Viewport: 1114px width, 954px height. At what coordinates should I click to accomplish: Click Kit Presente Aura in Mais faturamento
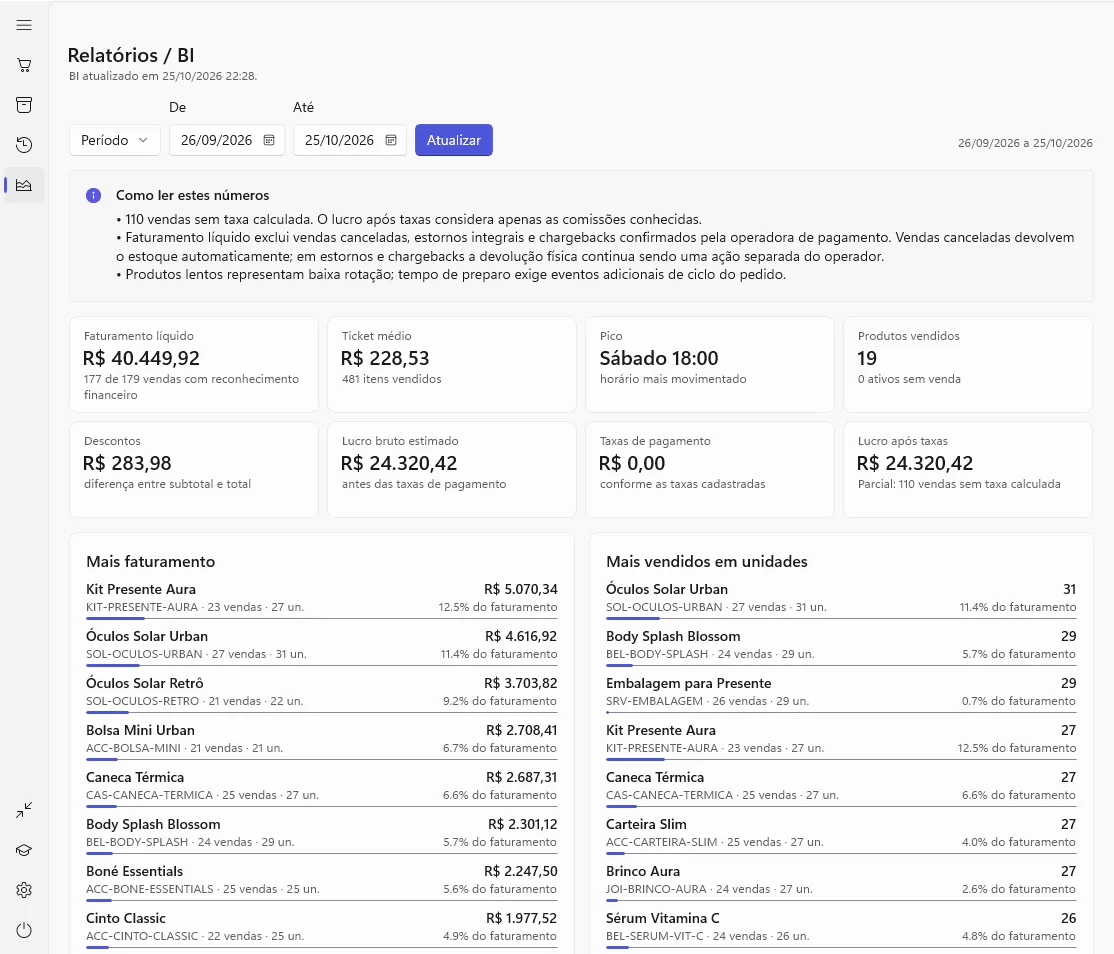click(322, 598)
